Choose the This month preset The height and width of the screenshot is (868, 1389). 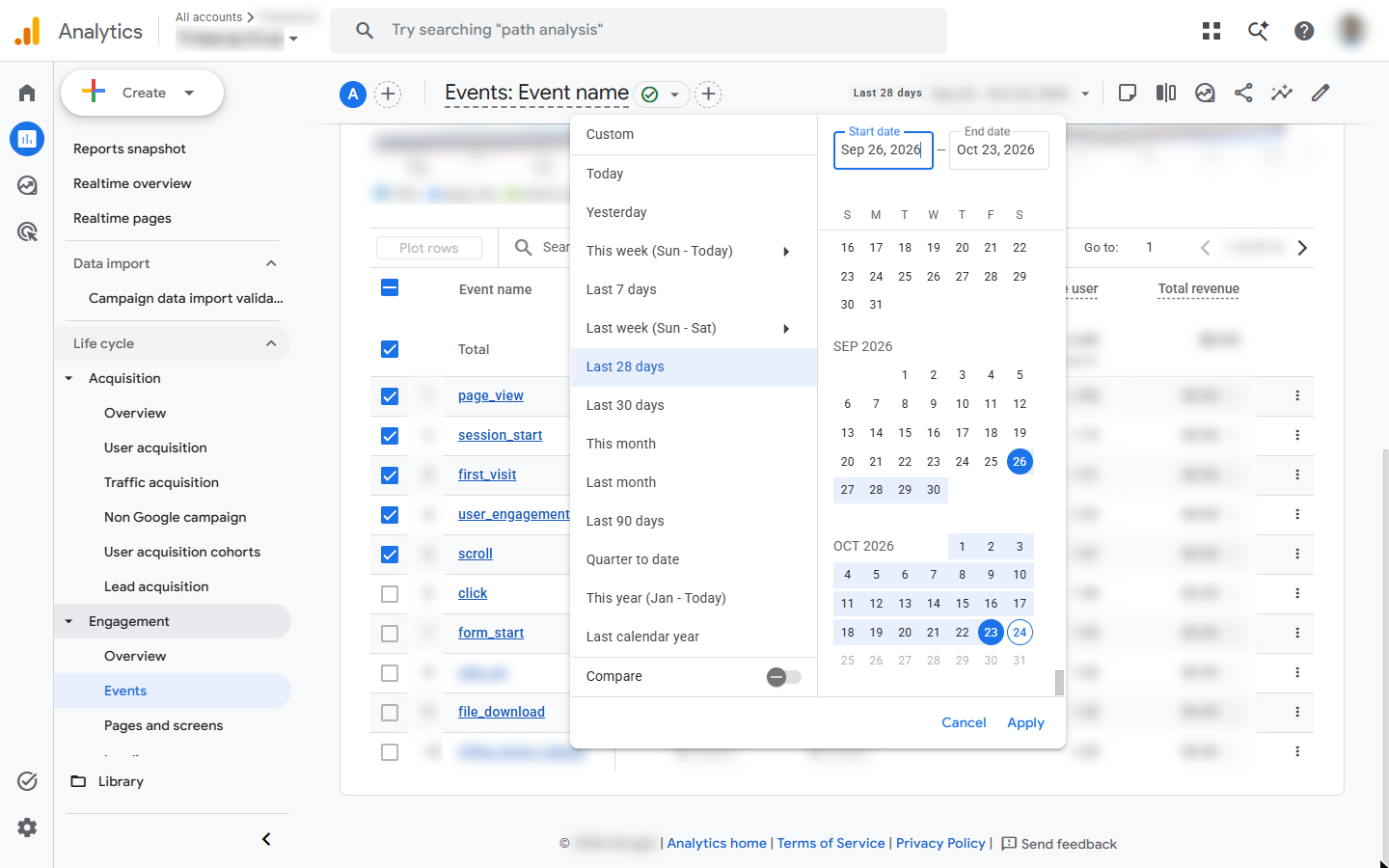pos(694,444)
